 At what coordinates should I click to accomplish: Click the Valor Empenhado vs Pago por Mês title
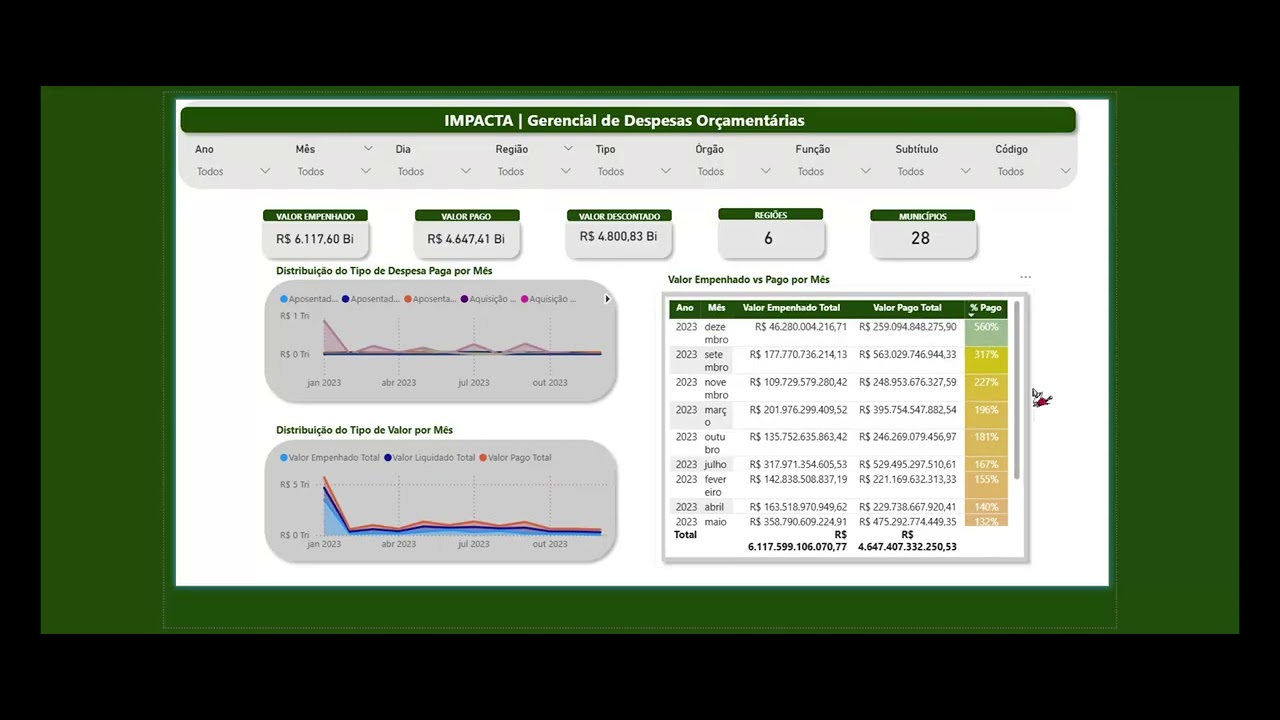click(748, 280)
